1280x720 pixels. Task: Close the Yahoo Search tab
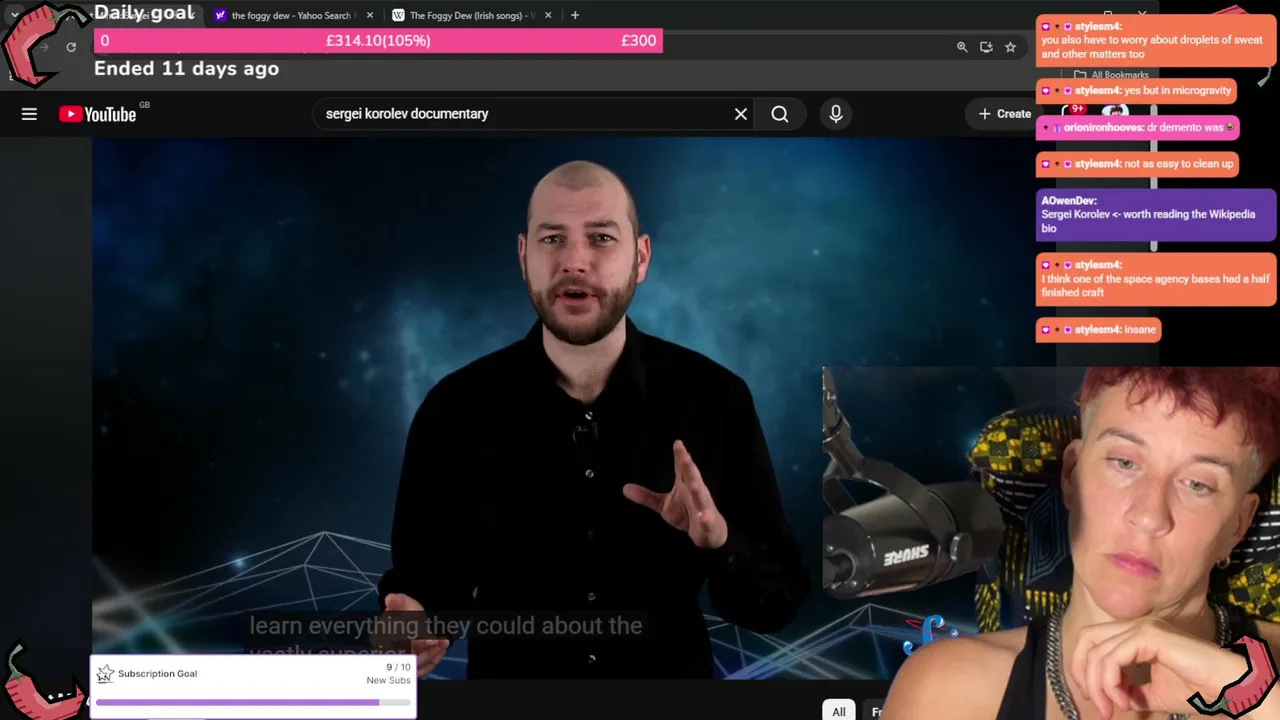(x=370, y=15)
